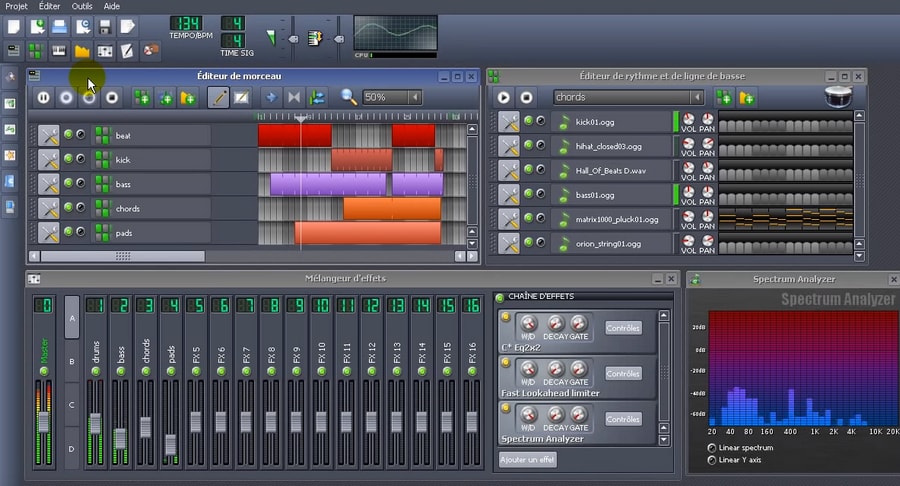This screenshot has height=486, width=900.
Task: Open the 50% zoom dropdown
Action: click(x=415, y=98)
